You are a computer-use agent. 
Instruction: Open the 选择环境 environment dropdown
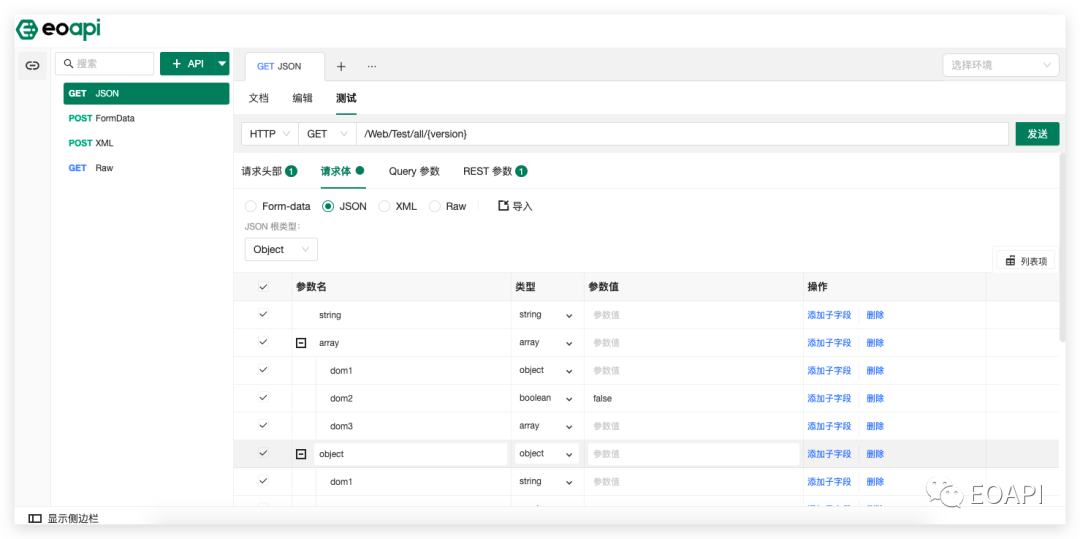pos(1001,65)
